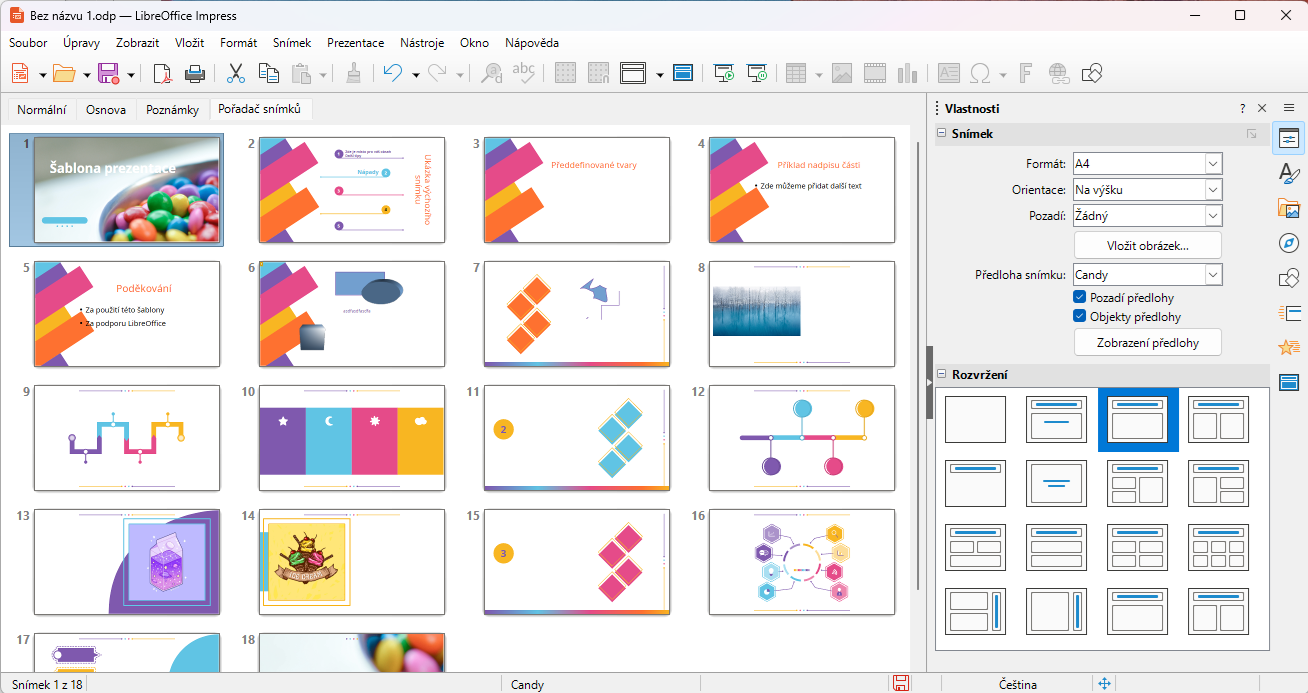
Task: Click the sidebar help question mark
Action: pos(1243,108)
